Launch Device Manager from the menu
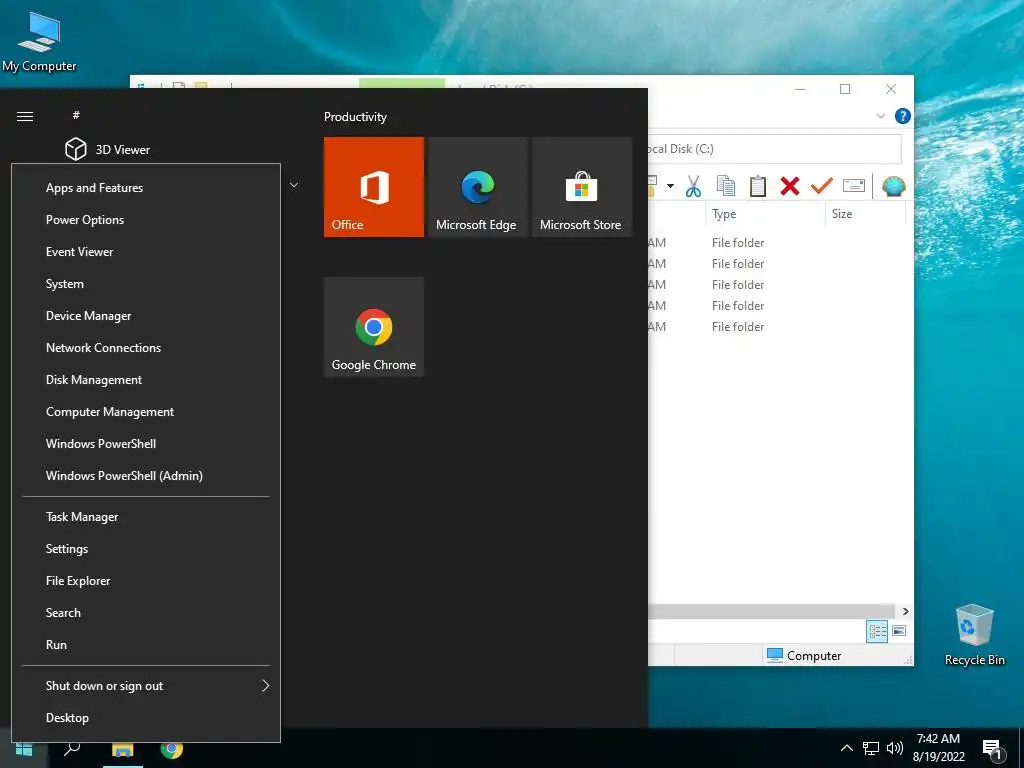Viewport: 1024px width, 768px height. click(146, 316)
